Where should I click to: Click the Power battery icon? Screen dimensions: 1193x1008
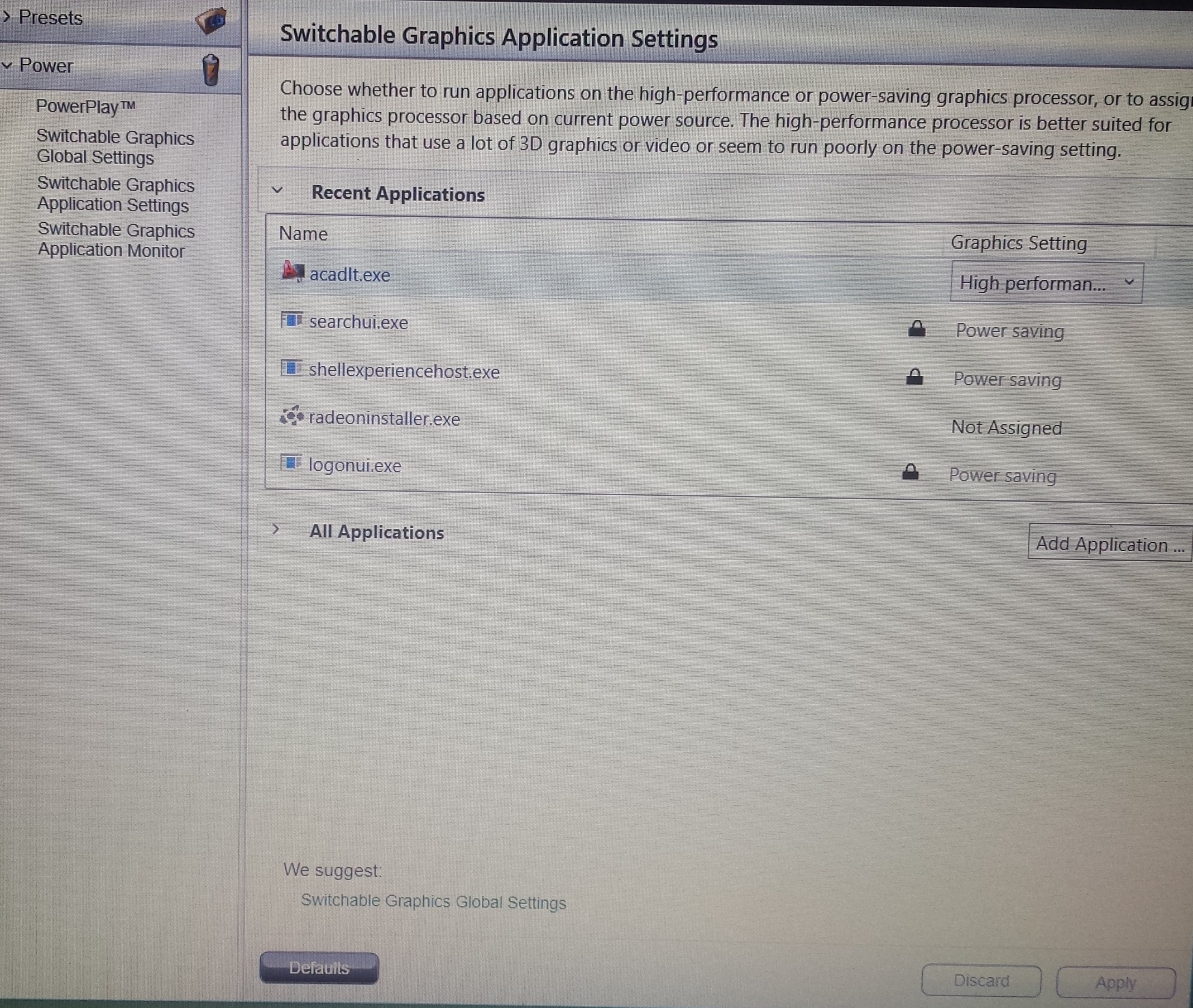210,70
